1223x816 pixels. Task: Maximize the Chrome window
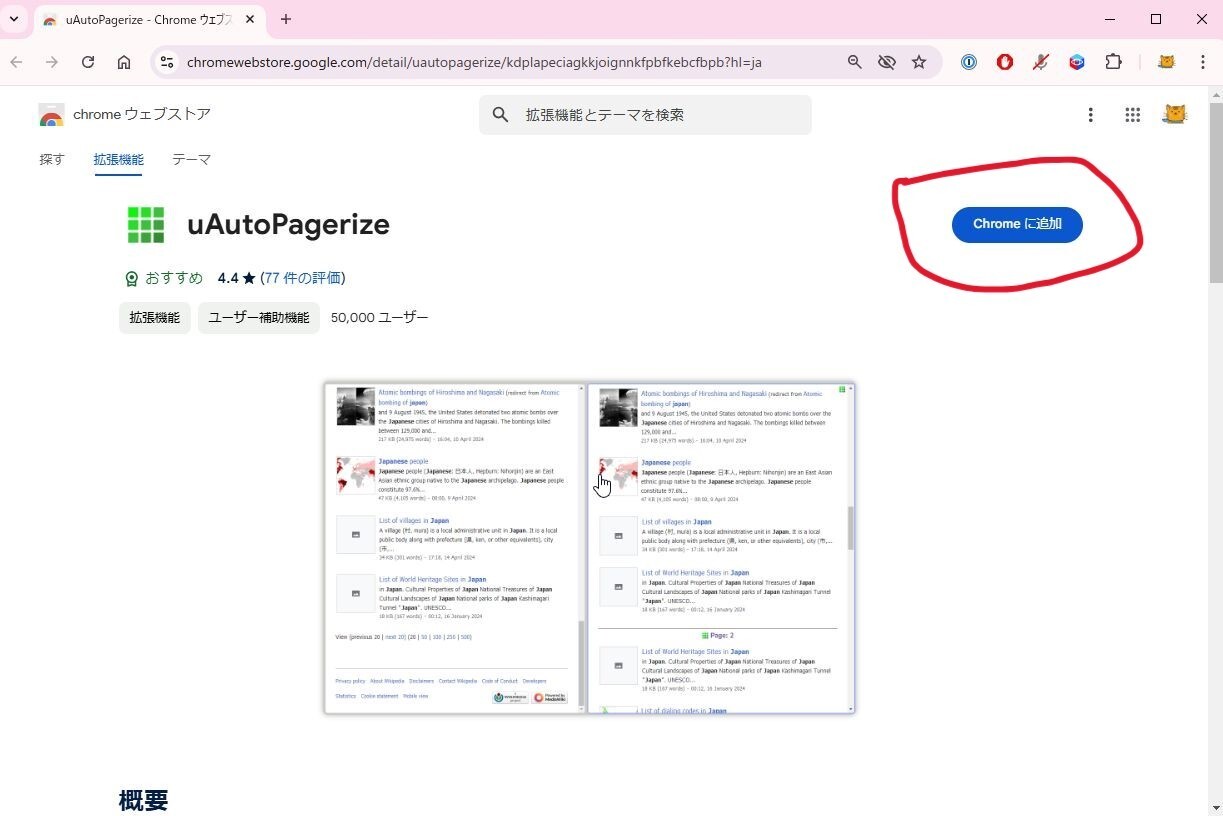tap(1156, 19)
